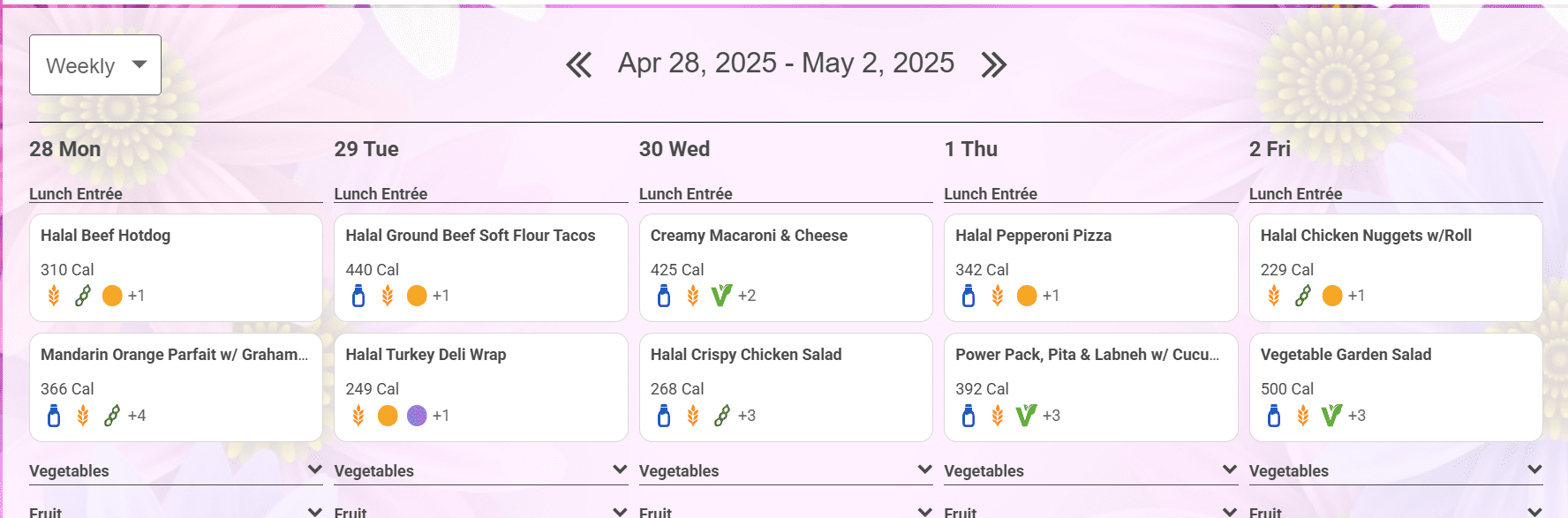Click wheat allergen icon on Halal Beef Hotdog
Image resolution: width=1568 pixels, height=518 pixels.
pos(54,296)
